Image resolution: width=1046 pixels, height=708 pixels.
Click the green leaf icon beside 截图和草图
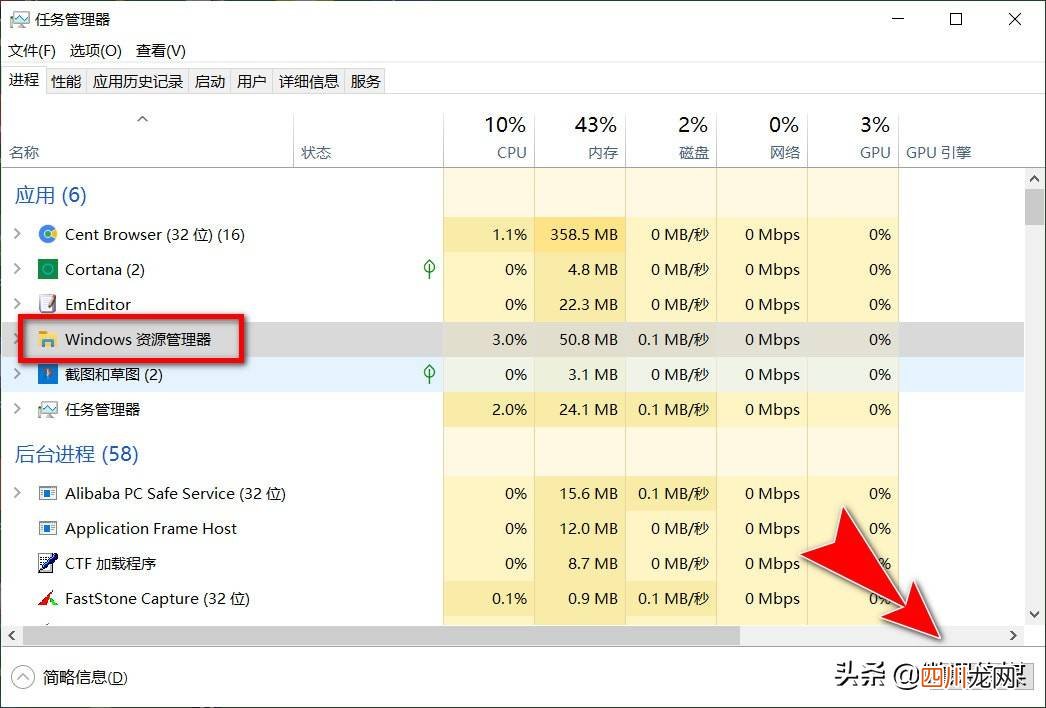point(430,374)
